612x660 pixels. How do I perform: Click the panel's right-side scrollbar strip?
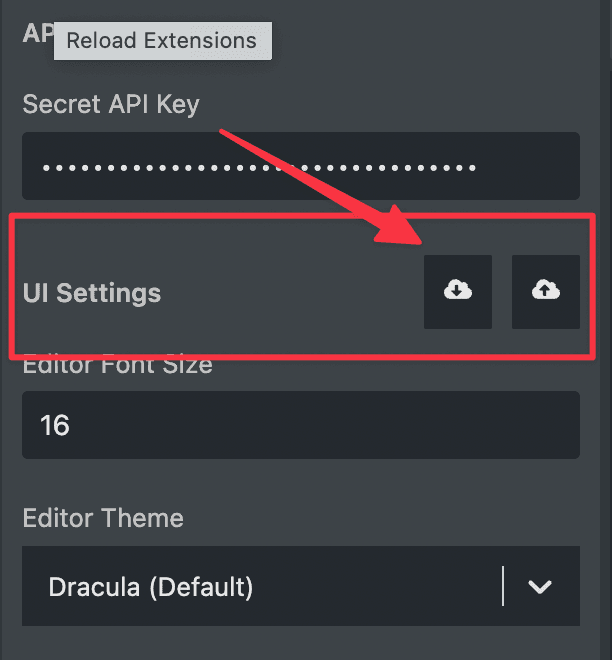point(606,330)
